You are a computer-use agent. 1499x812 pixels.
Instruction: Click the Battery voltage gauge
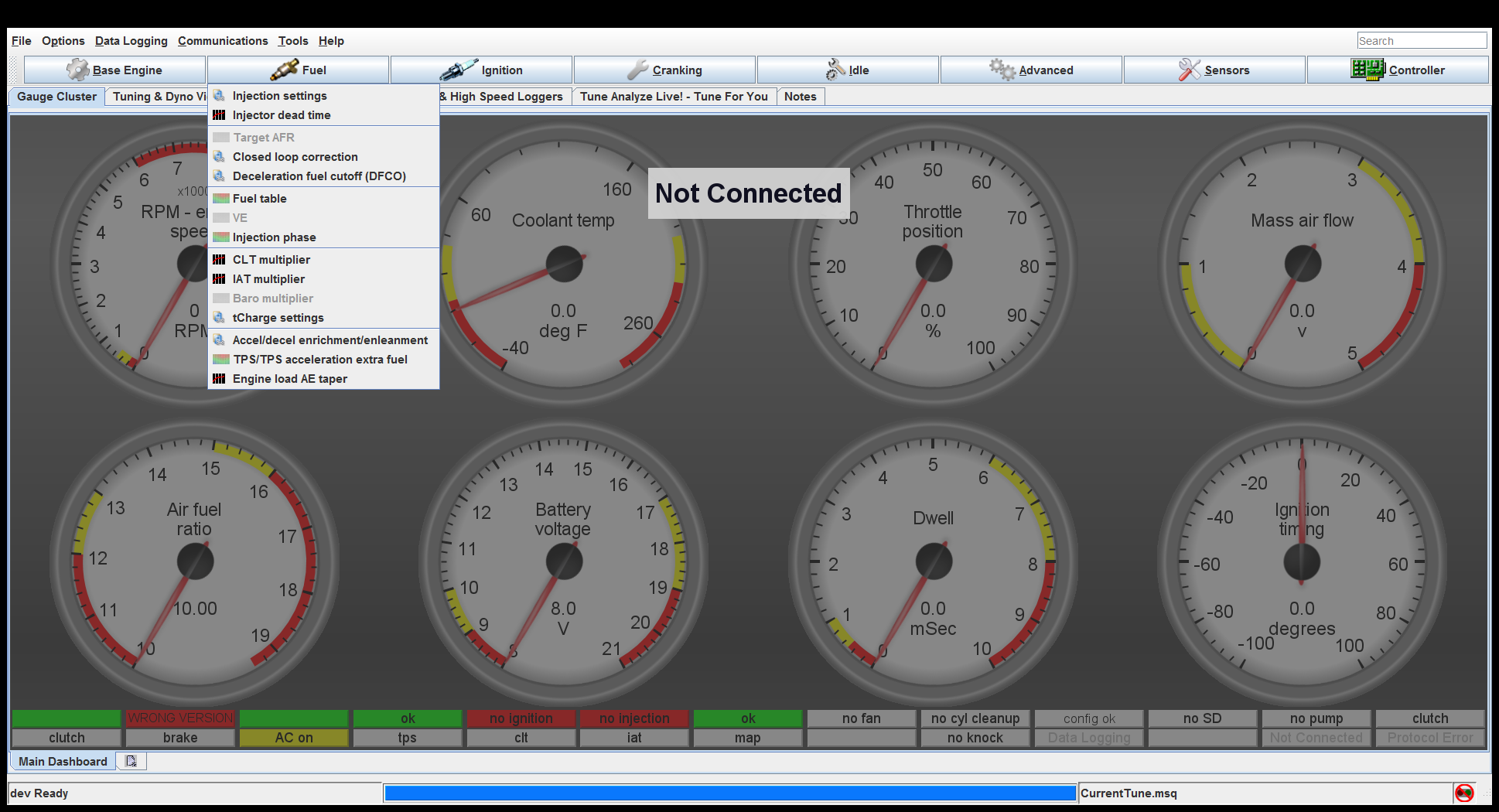click(564, 562)
